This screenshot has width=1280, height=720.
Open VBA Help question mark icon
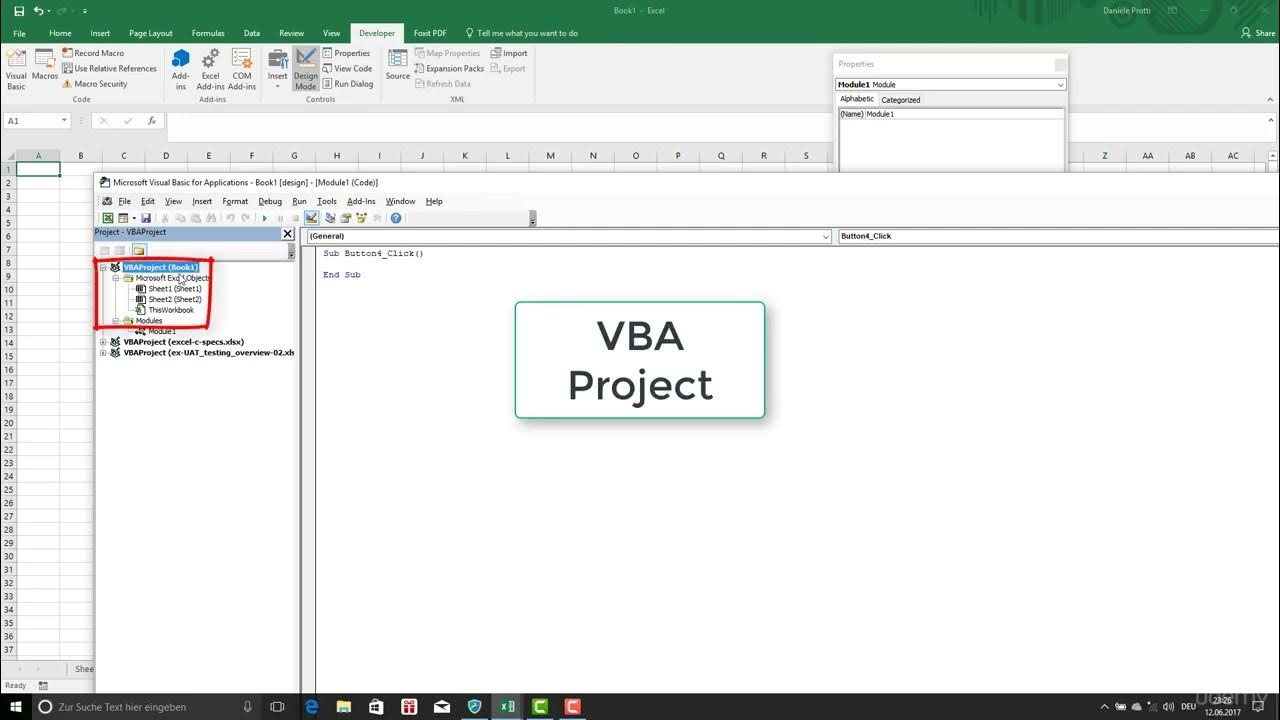pyautogui.click(x=396, y=218)
